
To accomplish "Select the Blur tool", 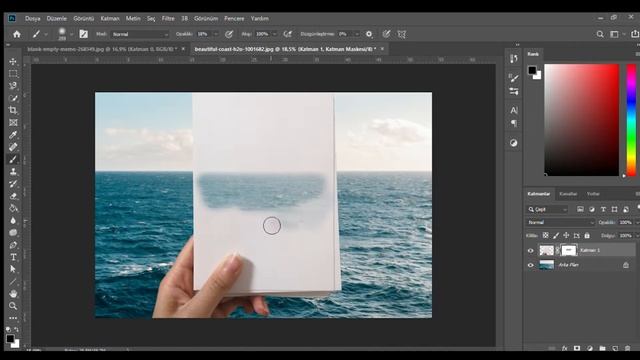I will point(13,220).
